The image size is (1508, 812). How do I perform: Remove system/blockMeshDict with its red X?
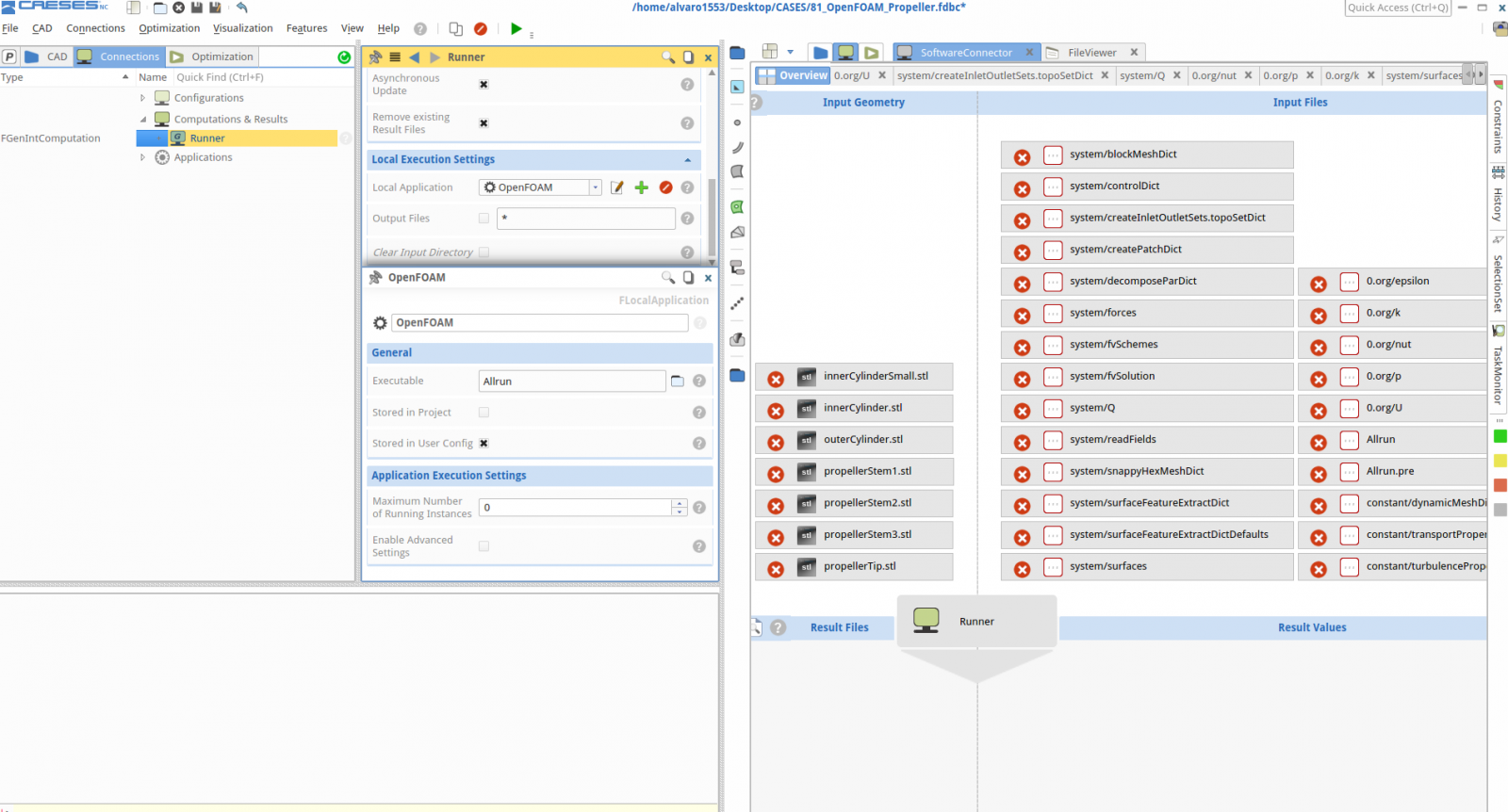point(1022,157)
